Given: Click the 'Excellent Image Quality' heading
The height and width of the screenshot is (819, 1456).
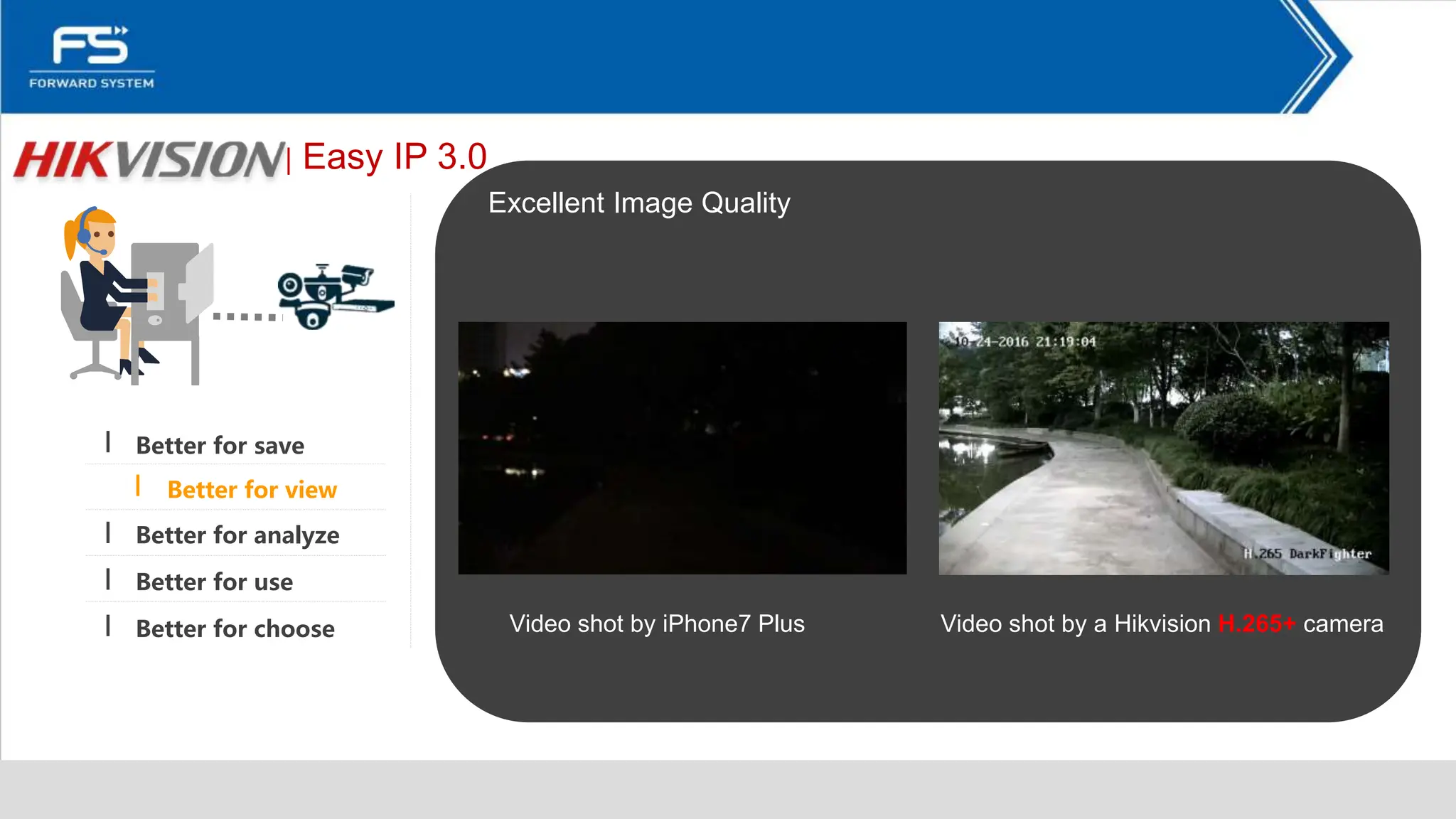Looking at the screenshot, I should (x=639, y=203).
